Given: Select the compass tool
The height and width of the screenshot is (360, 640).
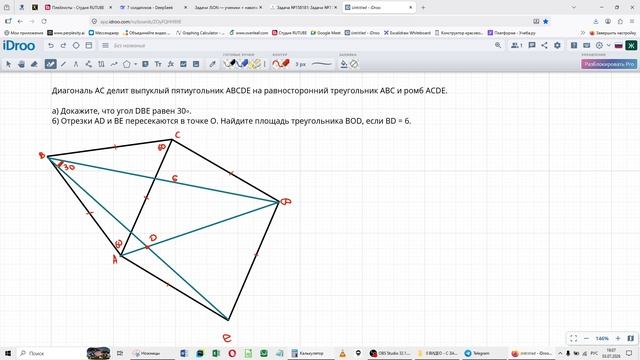Looking at the screenshot, I should click(x=76, y=64).
